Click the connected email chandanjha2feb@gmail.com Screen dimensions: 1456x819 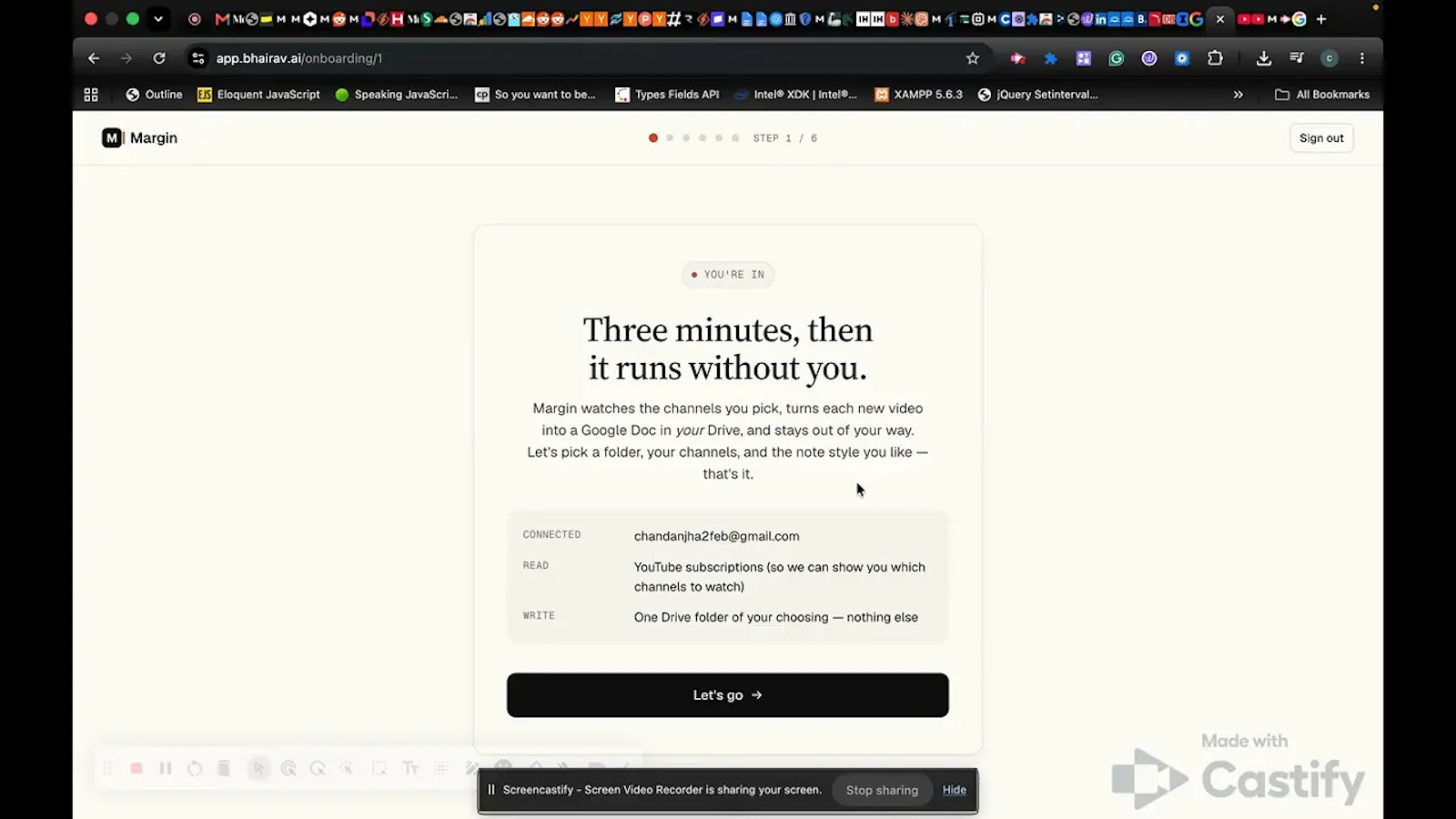[x=717, y=536]
